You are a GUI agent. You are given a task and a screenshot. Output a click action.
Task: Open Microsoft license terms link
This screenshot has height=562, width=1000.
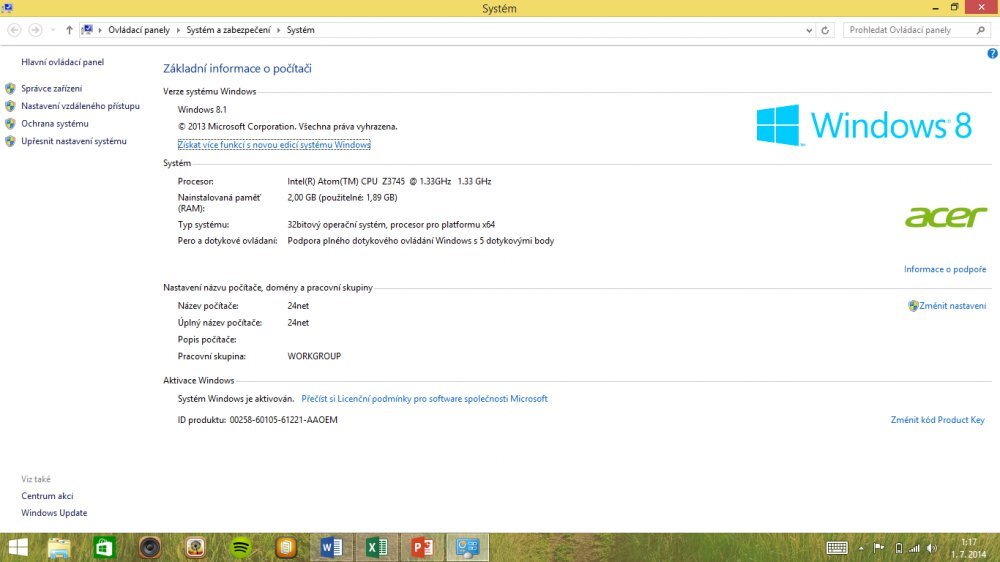tap(424, 399)
